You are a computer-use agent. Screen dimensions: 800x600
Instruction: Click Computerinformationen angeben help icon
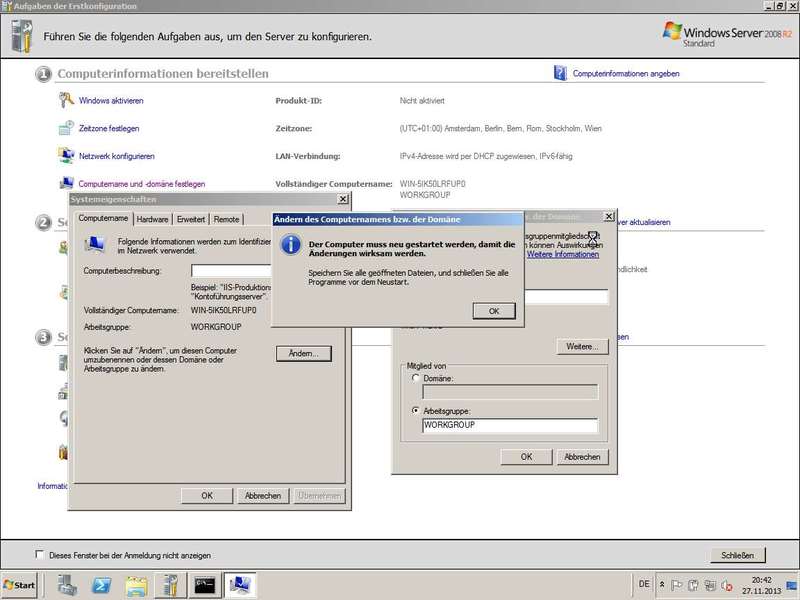[560, 73]
